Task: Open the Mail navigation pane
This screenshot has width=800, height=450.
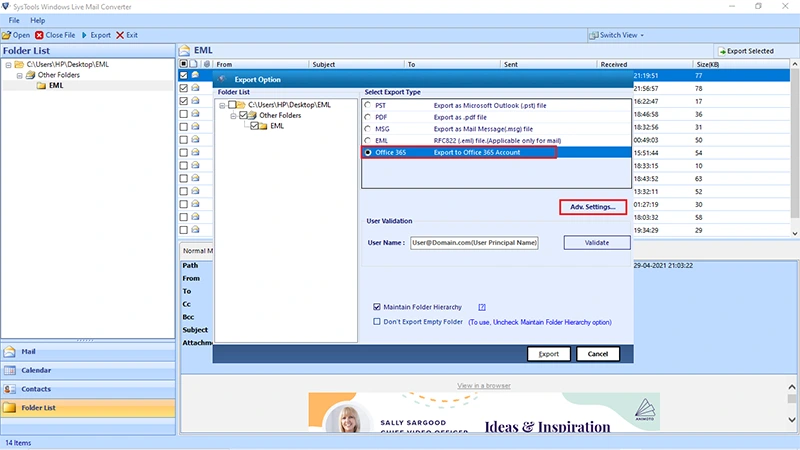Action: click(x=88, y=352)
